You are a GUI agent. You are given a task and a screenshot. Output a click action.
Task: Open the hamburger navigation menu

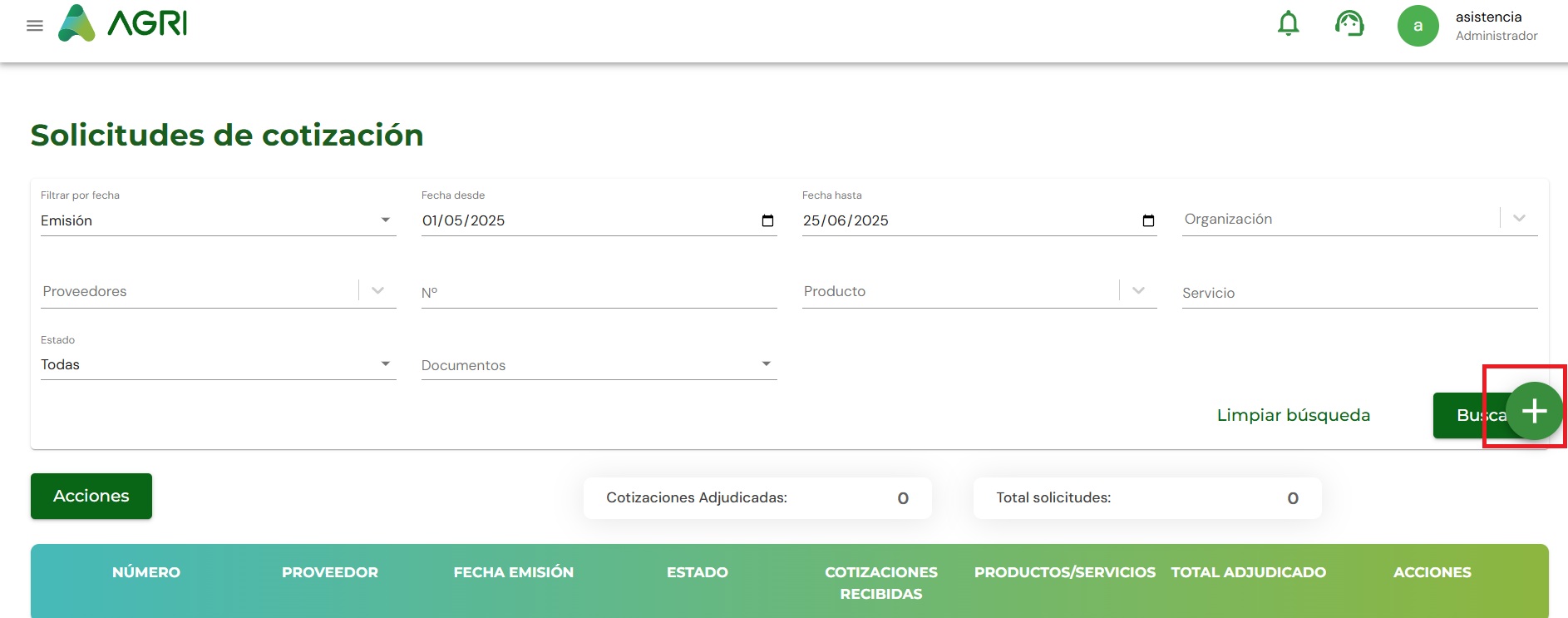click(x=35, y=26)
